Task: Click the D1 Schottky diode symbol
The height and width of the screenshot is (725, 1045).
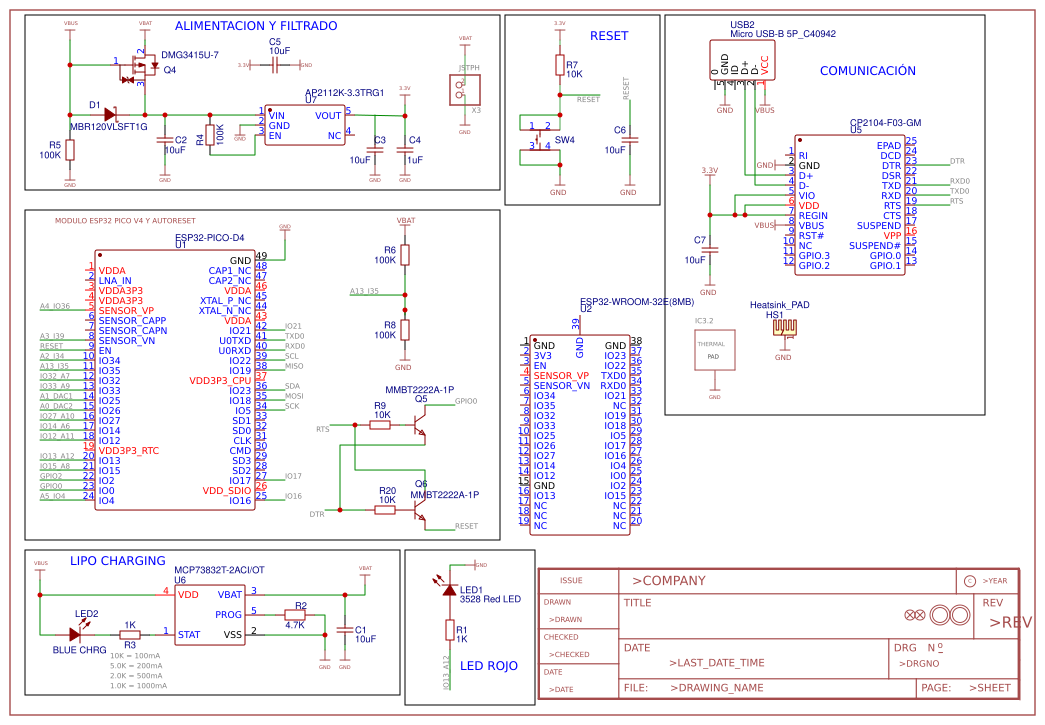Action: click(x=111, y=115)
